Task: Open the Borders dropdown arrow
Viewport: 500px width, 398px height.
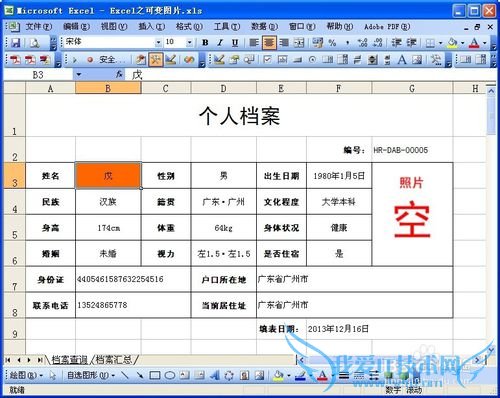Action: point(440,43)
